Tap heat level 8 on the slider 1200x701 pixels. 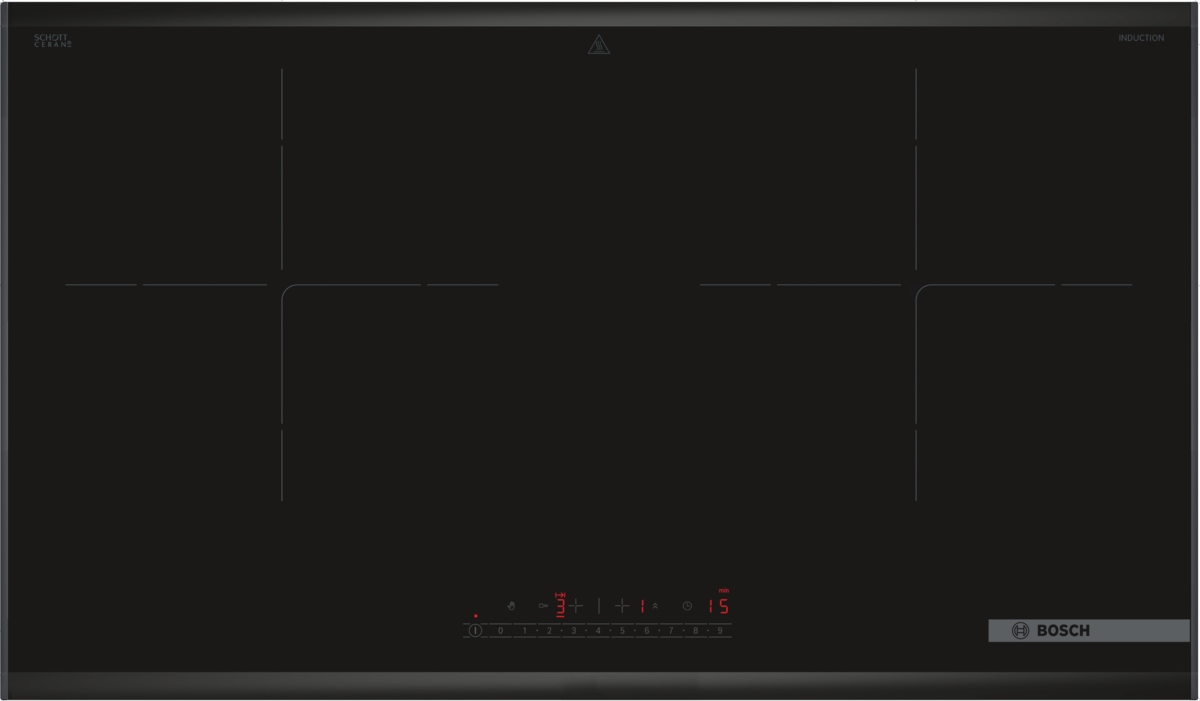coord(696,631)
